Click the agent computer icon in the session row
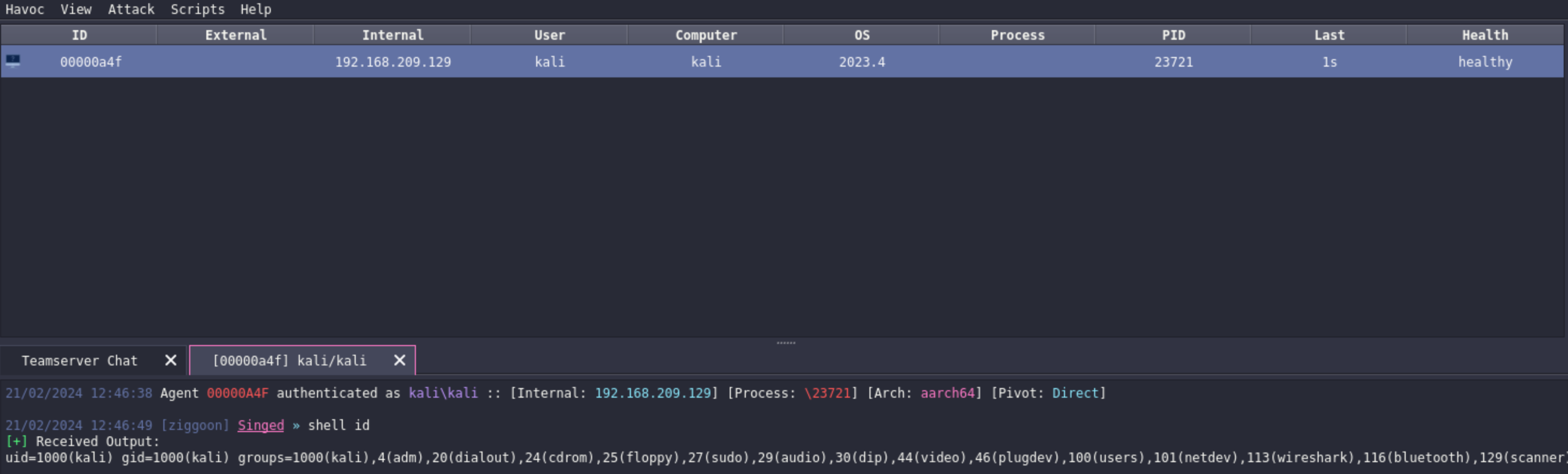The width and height of the screenshot is (1568, 474). click(13, 61)
